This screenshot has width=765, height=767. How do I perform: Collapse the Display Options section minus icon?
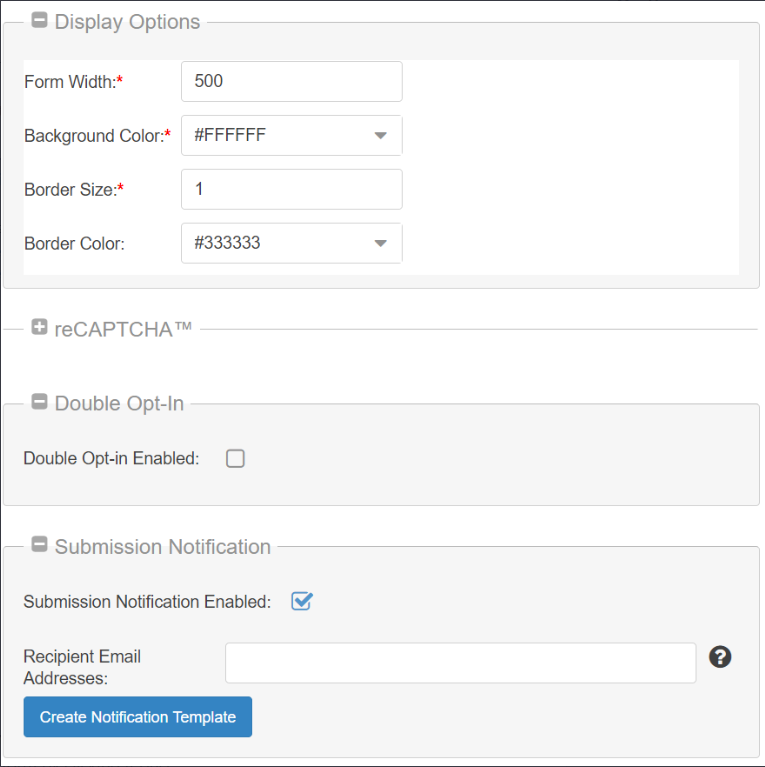coord(39,20)
